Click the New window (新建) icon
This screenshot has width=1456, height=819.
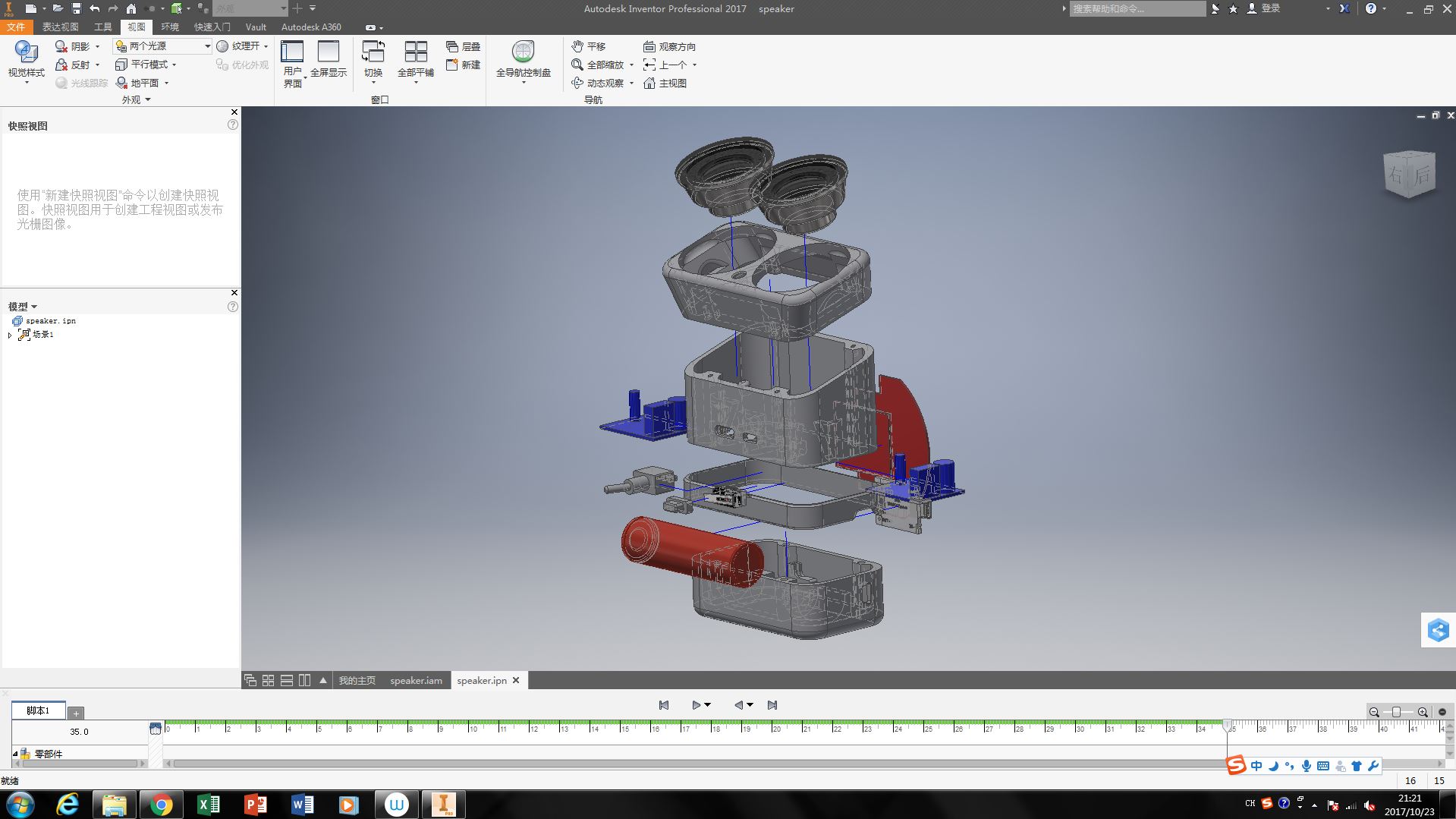click(452, 65)
